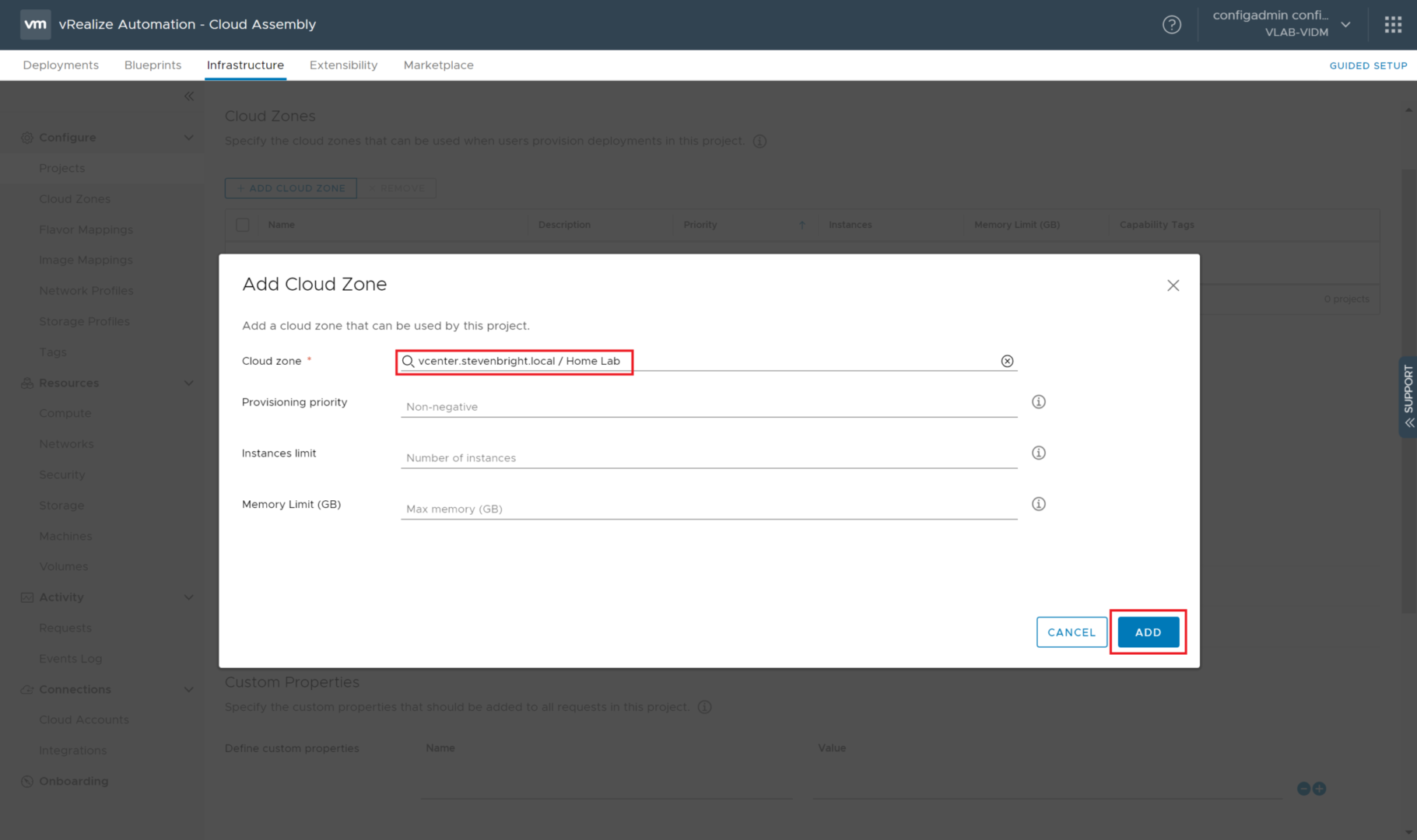Click the search icon in Cloud zone field
The image size is (1417, 840).
pyautogui.click(x=408, y=362)
